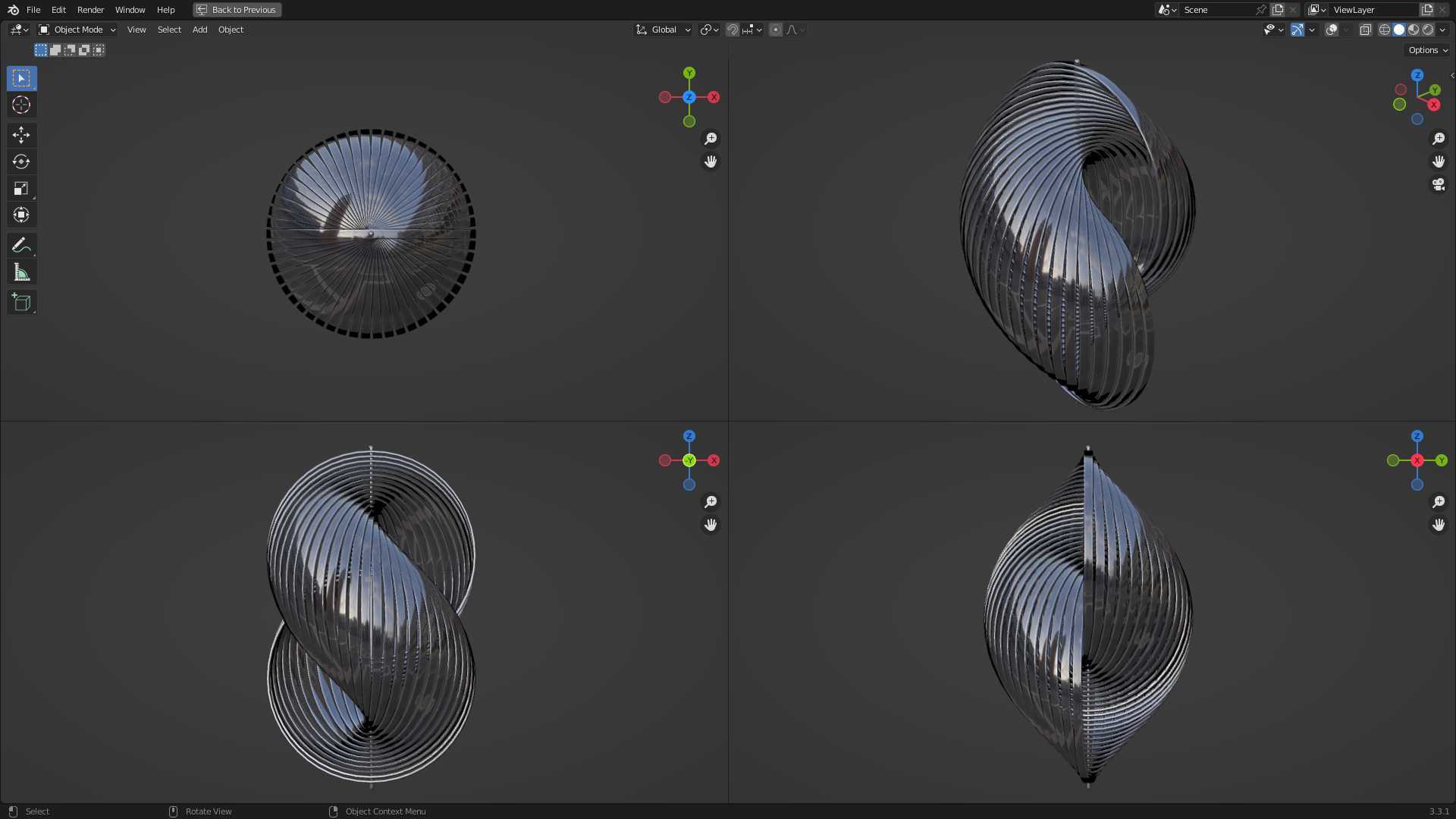
Task: Open the Window menu
Action: coord(130,10)
